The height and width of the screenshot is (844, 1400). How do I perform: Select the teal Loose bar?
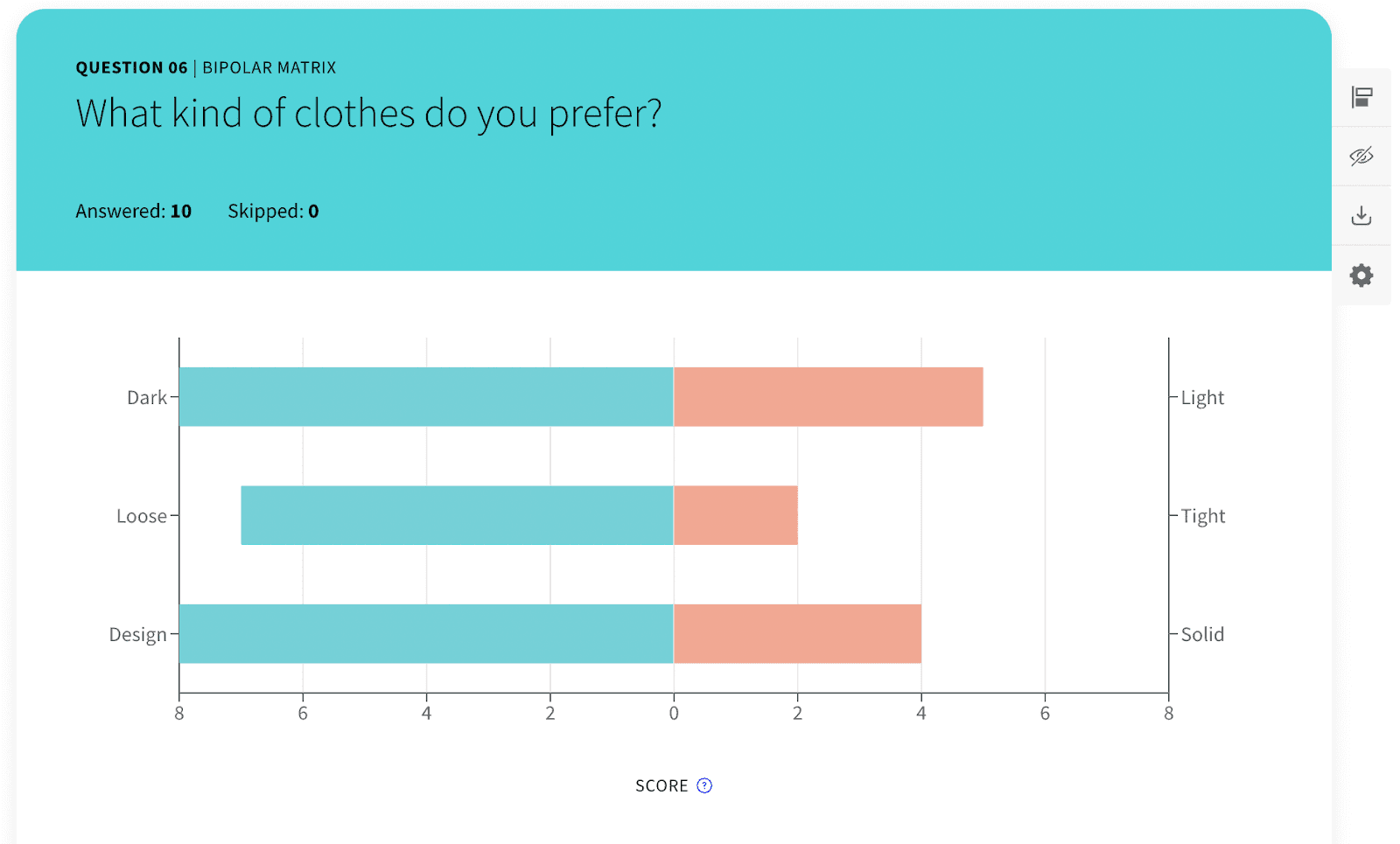point(457,515)
